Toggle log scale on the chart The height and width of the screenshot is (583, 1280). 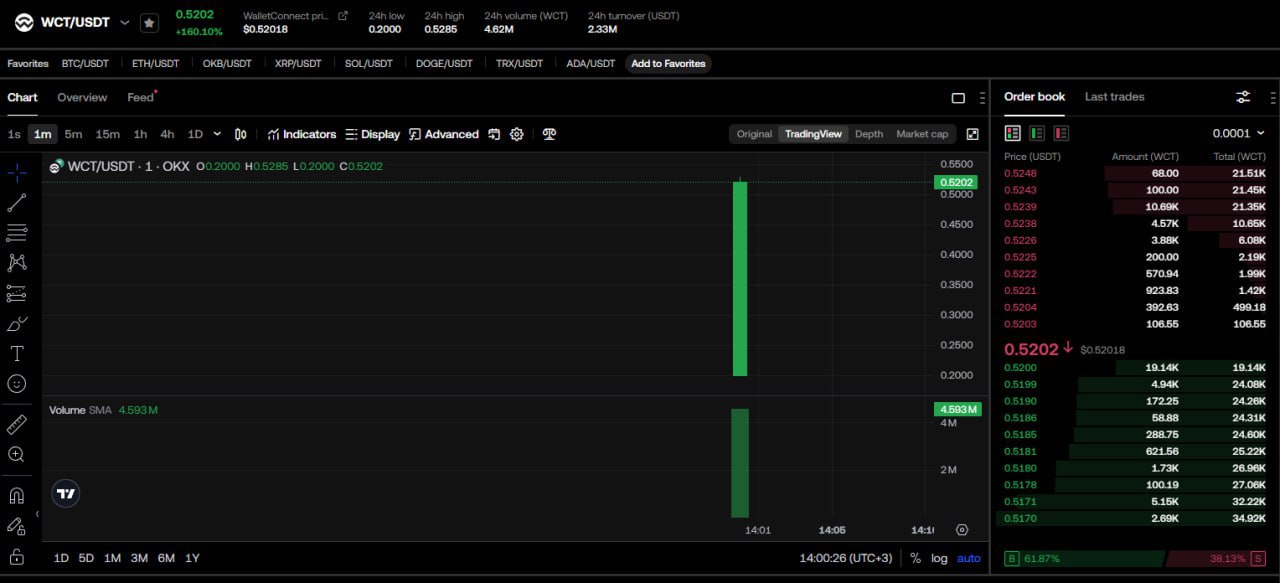(x=939, y=558)
